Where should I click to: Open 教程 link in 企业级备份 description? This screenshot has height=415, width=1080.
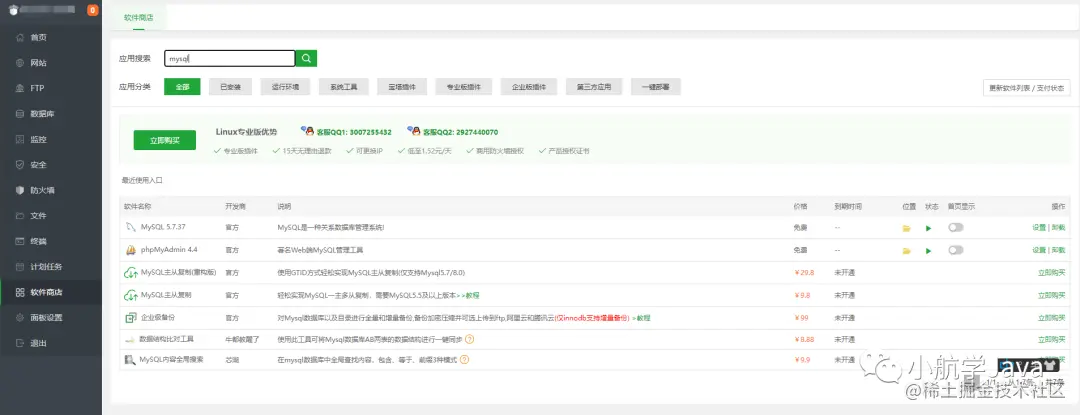tap(641, 318)
